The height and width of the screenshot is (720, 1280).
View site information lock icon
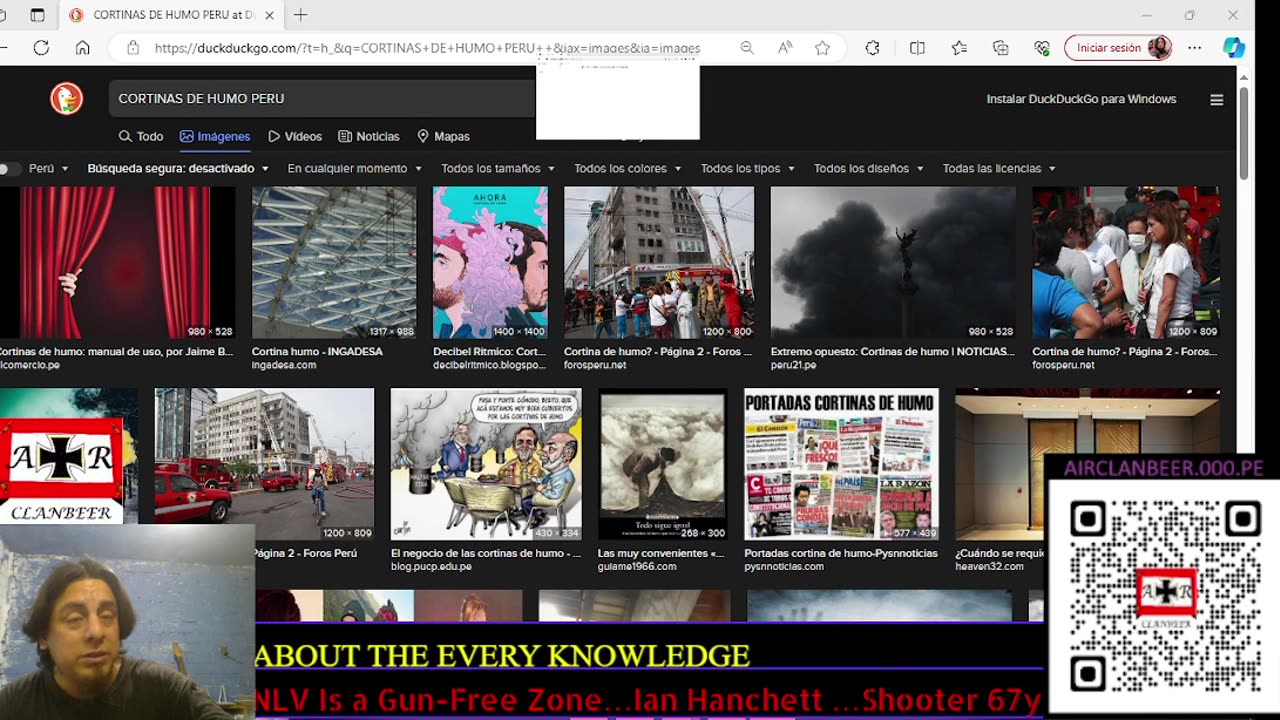tap(132, 47)
